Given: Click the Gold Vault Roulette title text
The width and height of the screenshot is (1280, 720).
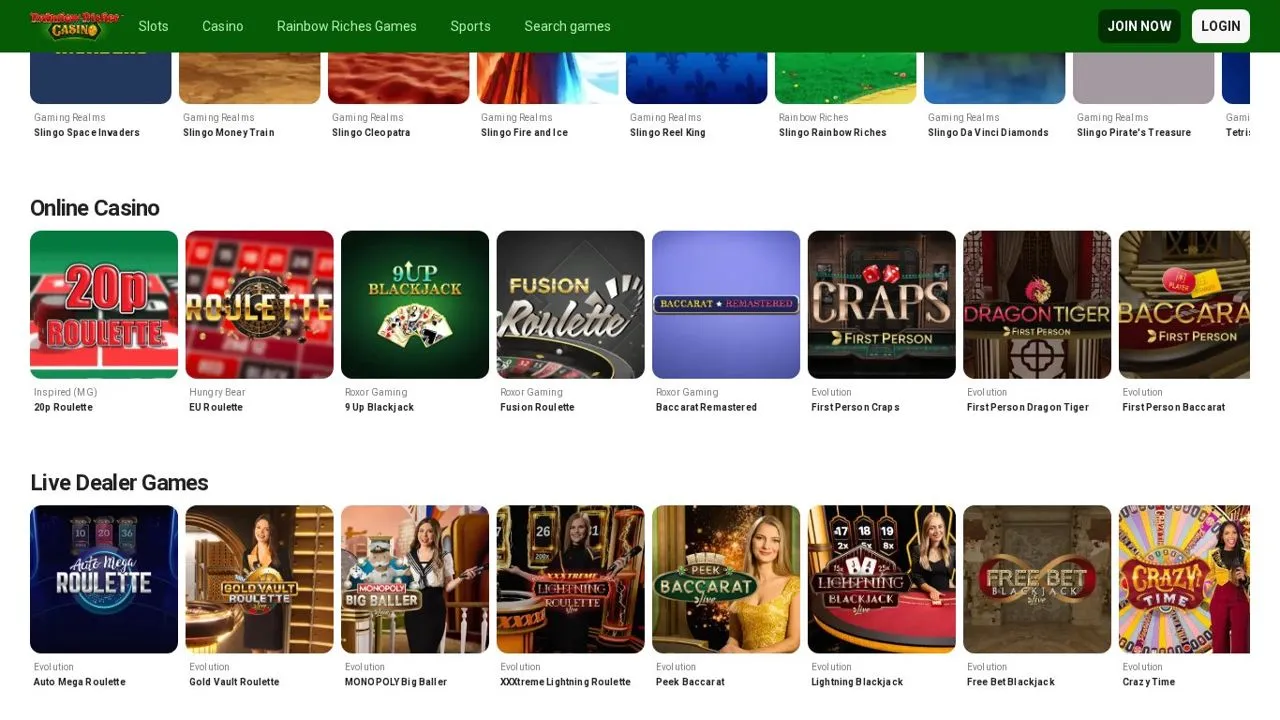Looking at the screenshot, I should tap(234, 682).
